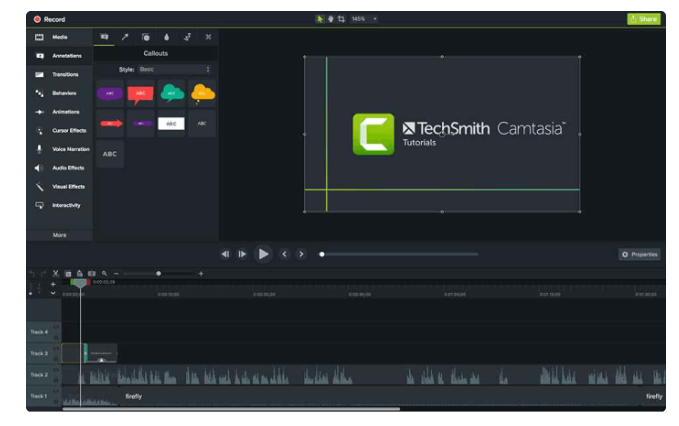Zoom out the timeline with minus button

(116, 274)
